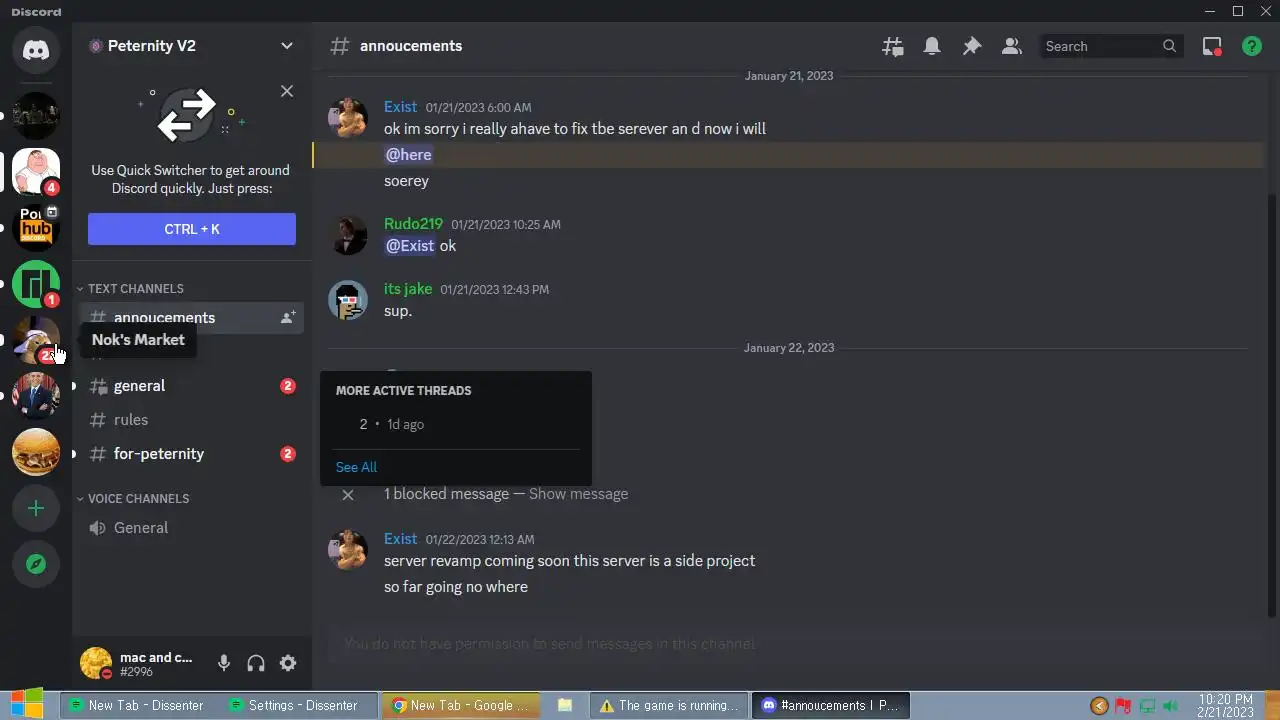1280x720 pixels.
Task: Click Exist's avatar on 12:13 AM message
Action: [348, 549]
